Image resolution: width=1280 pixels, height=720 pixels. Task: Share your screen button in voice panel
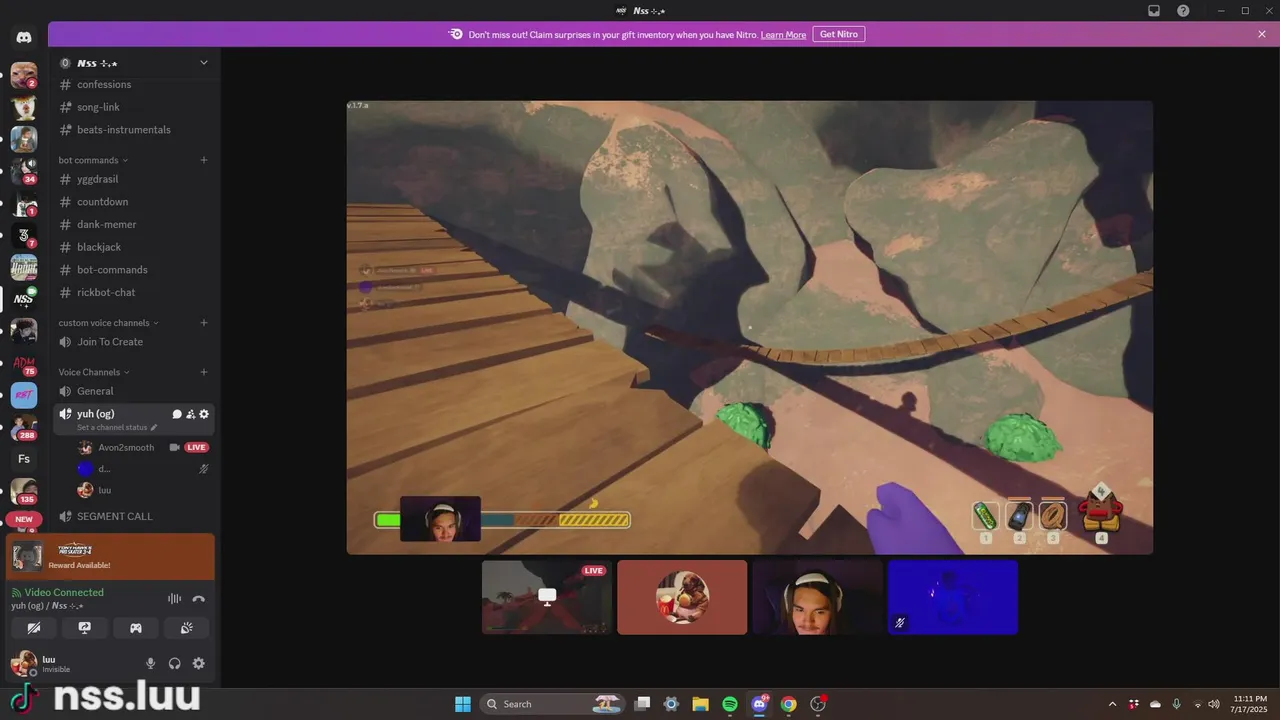click(x=85, y=628)
